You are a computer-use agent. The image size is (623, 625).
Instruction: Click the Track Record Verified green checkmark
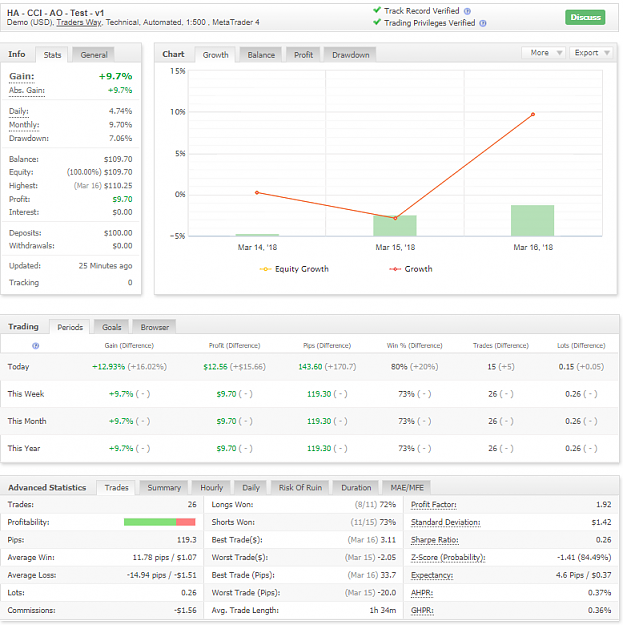coord(377,10)
